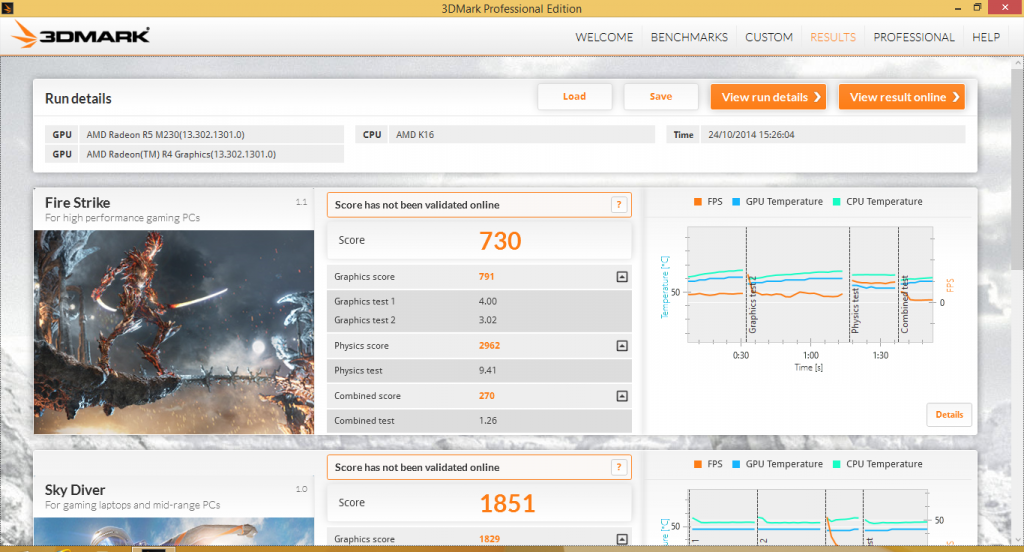The image size is (1024, 552).
Task: Restore down the 3DMark window
Action: pos(977,8)
